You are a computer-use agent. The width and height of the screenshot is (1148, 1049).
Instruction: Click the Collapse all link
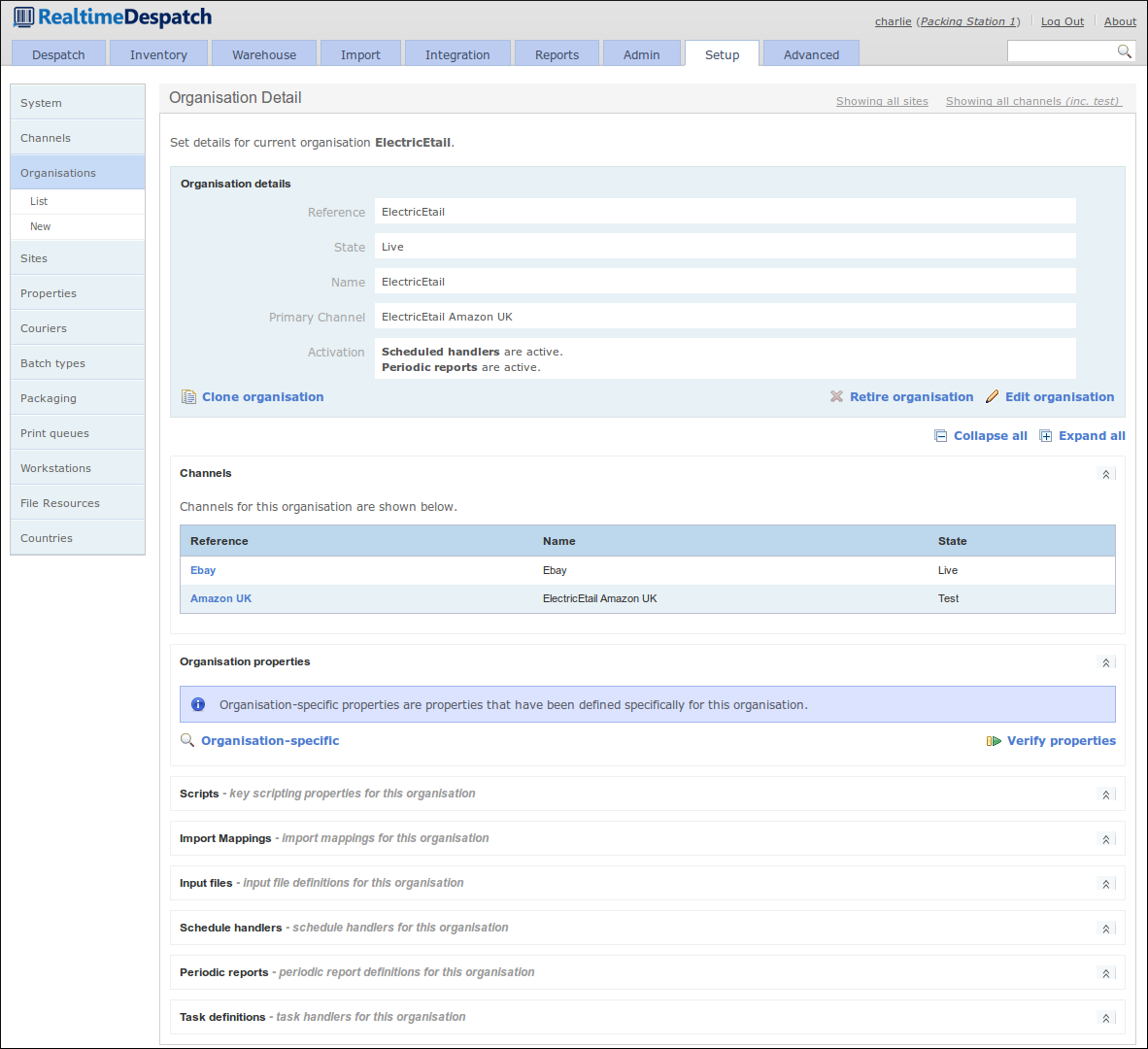coord(990,436)
